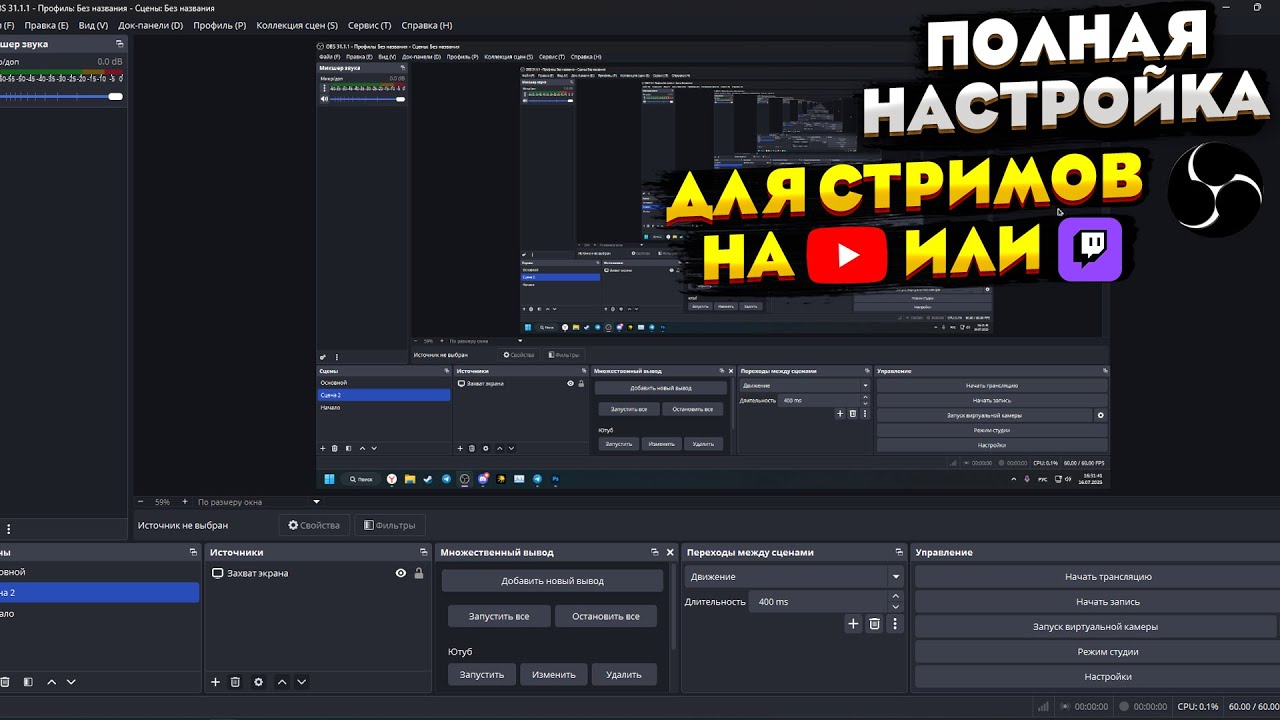The height and width of the screenshot is (720, 1280).
Task: Move scene up with scenes panel arrow
Action: click(x=52, y=682)
